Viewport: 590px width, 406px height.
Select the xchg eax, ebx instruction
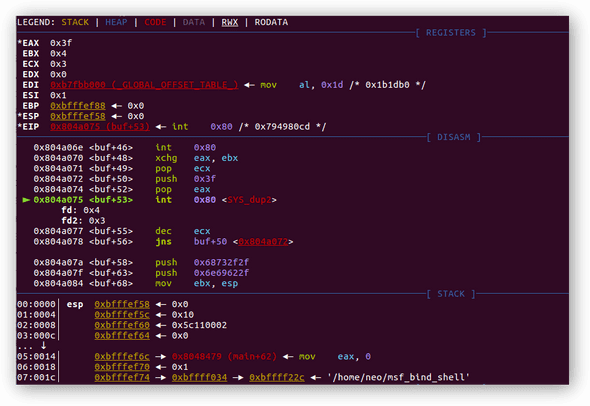tap(197, 158)
